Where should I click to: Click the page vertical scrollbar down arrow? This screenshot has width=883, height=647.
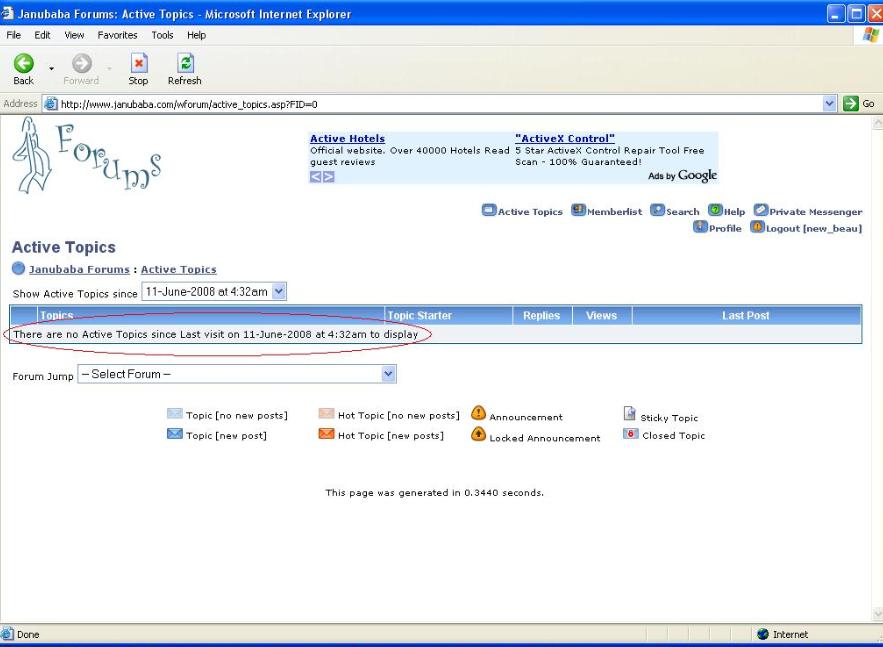pos(877,614)
